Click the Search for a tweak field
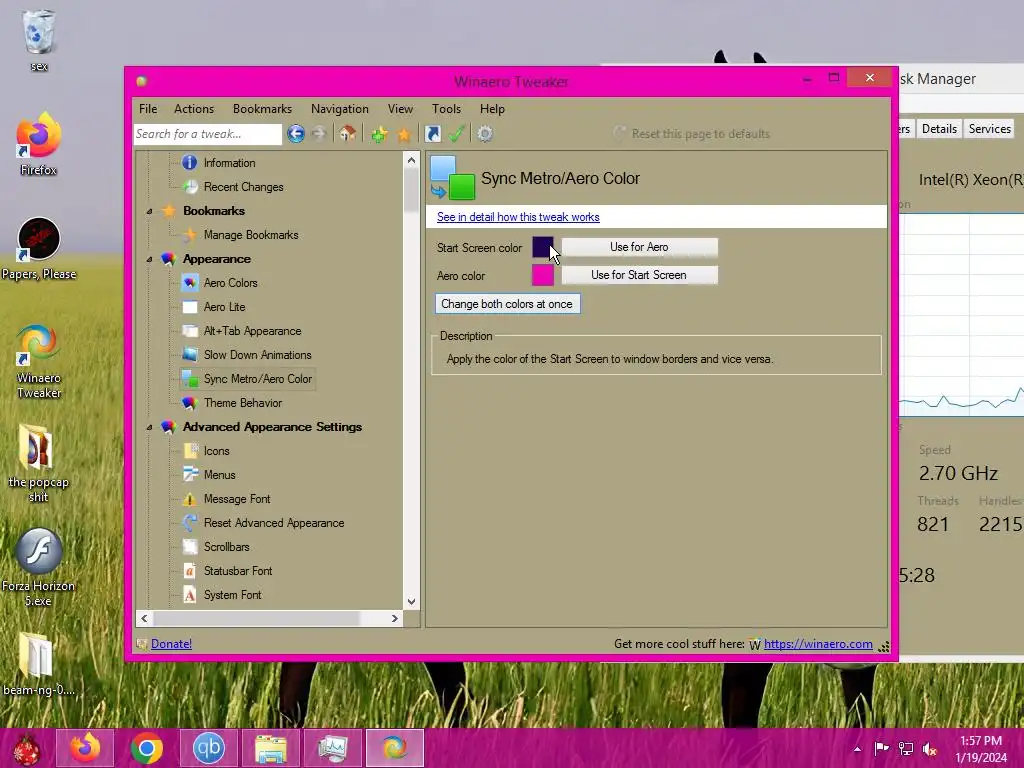1024x768 pixels. 208,134
